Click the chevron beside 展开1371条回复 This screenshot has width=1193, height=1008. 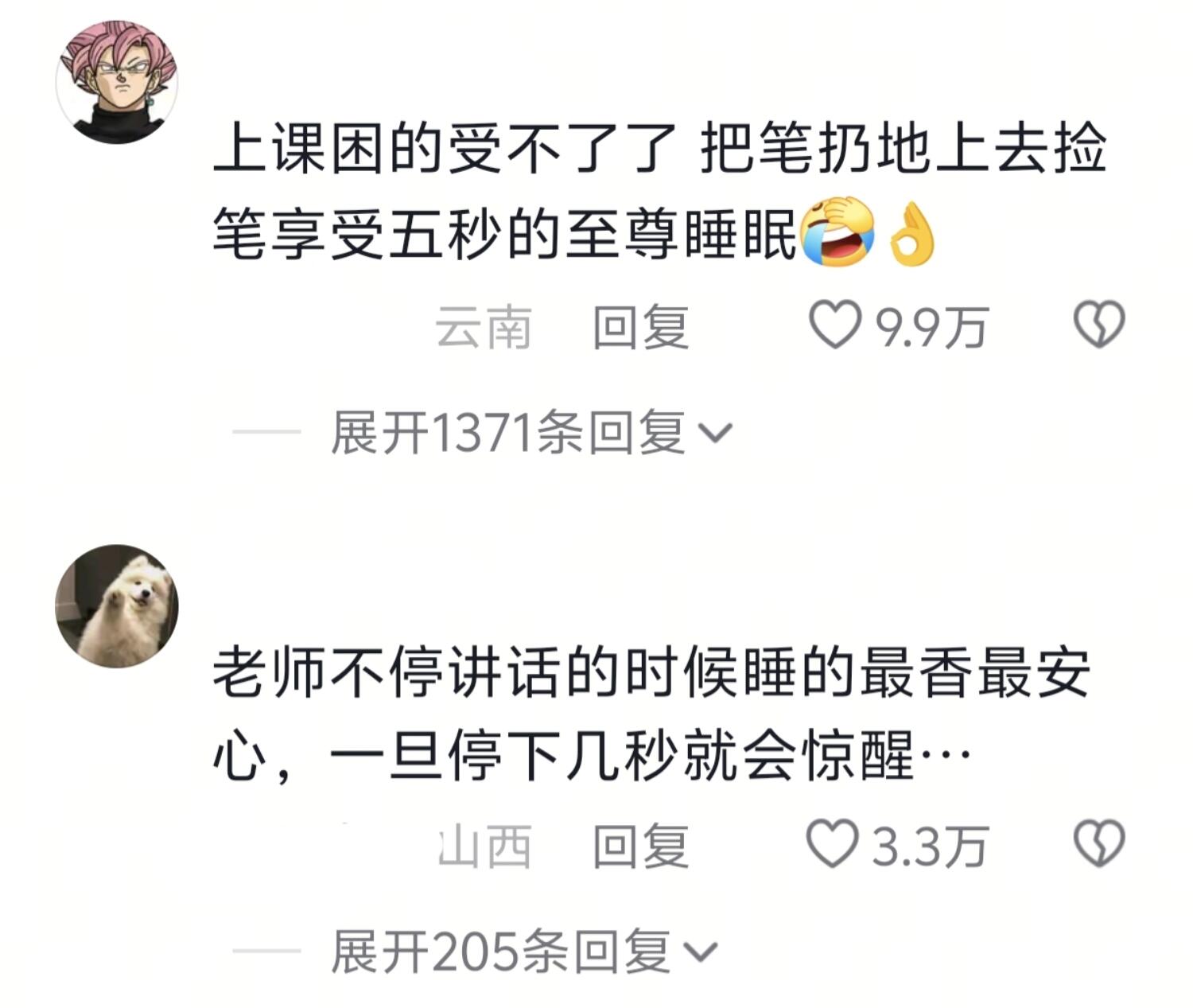point(714,434)
